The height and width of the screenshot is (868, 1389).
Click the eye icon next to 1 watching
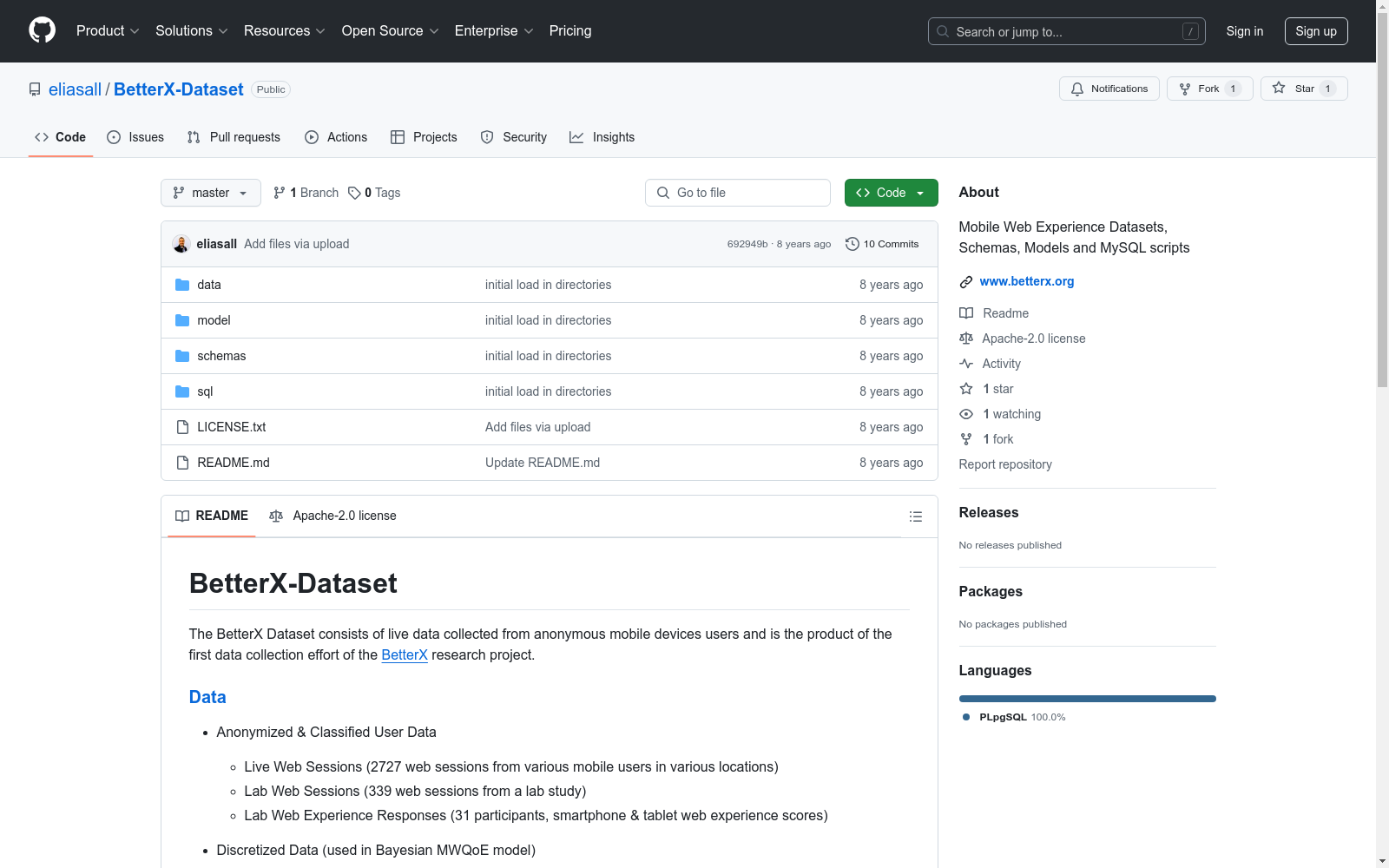(x=966, y=414)
